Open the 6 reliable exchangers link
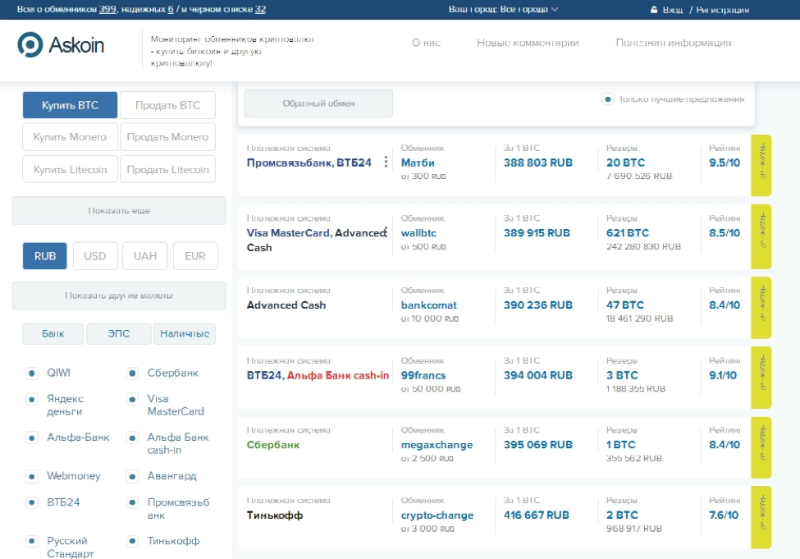Viewport: 800px width, 559px height. tap(170, 9)
